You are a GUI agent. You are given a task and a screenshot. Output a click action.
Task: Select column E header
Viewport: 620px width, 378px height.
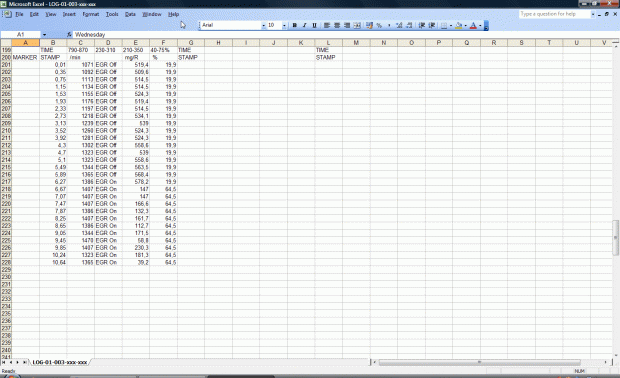pos(136,43)
